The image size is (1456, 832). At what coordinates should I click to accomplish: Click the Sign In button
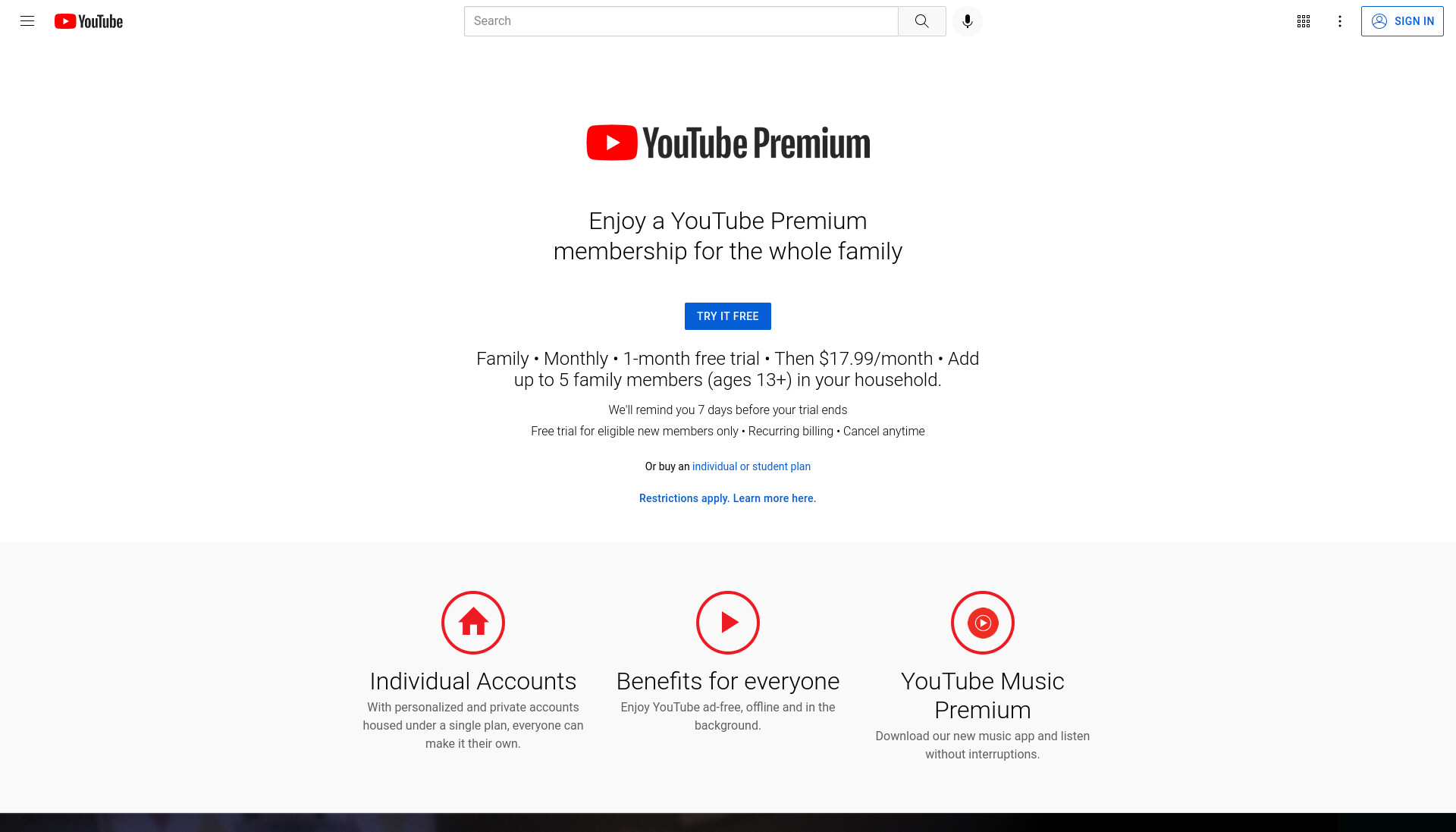[x=1402, y=21]
